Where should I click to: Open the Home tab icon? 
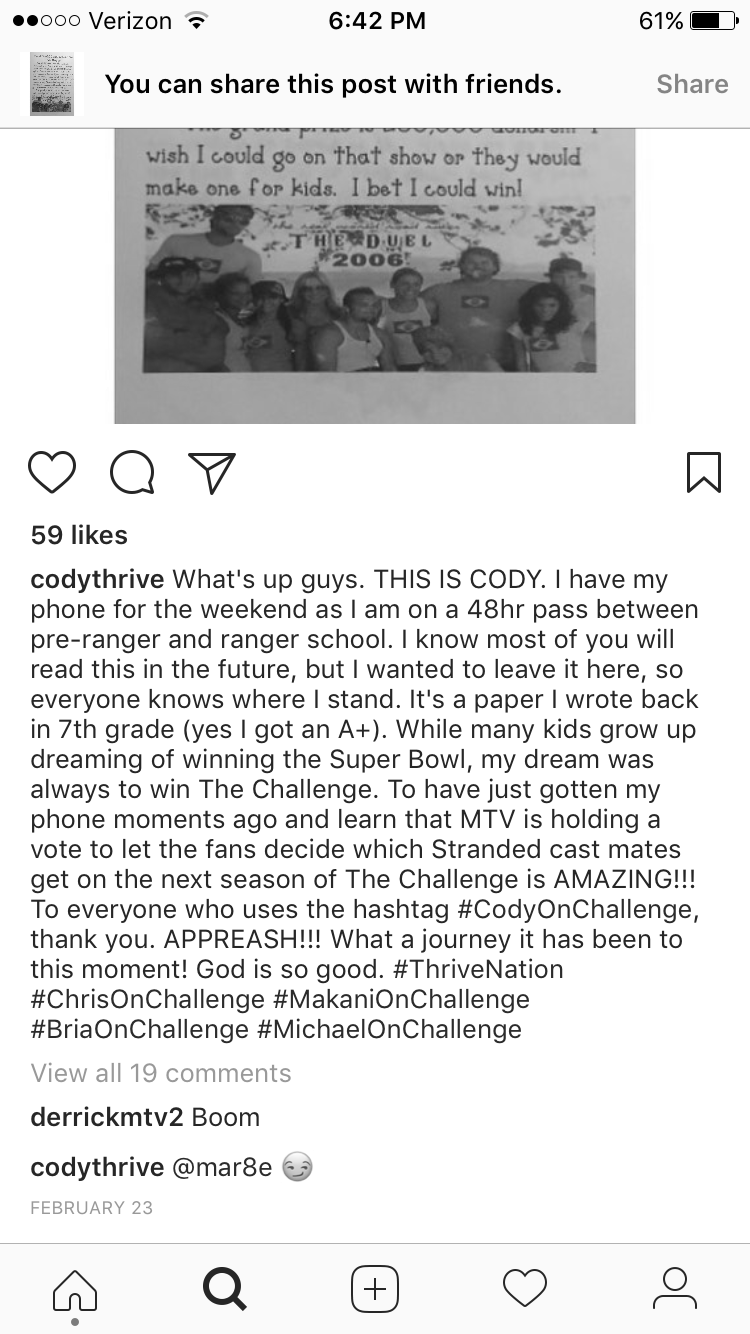click(75, 1289)
